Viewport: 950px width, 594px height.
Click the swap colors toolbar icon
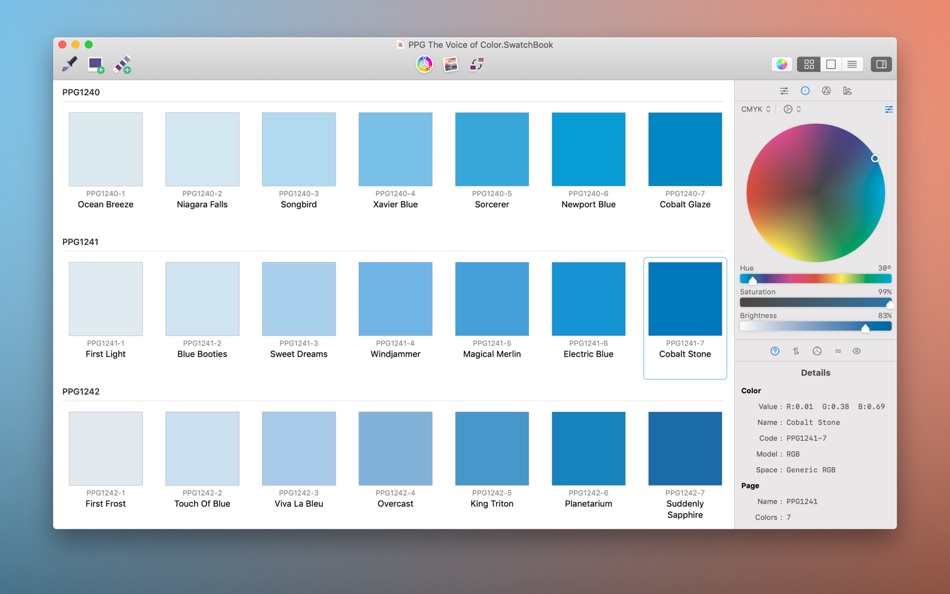tap(477, 65)
